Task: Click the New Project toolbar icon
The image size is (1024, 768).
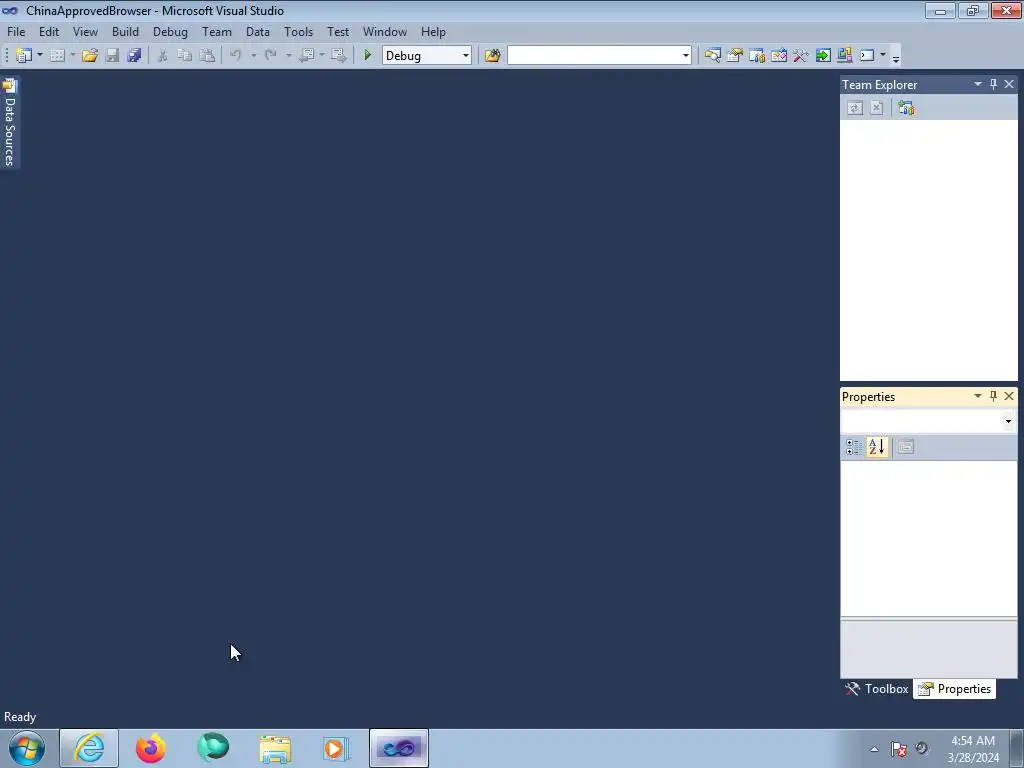Action: [x=24, y=56]
